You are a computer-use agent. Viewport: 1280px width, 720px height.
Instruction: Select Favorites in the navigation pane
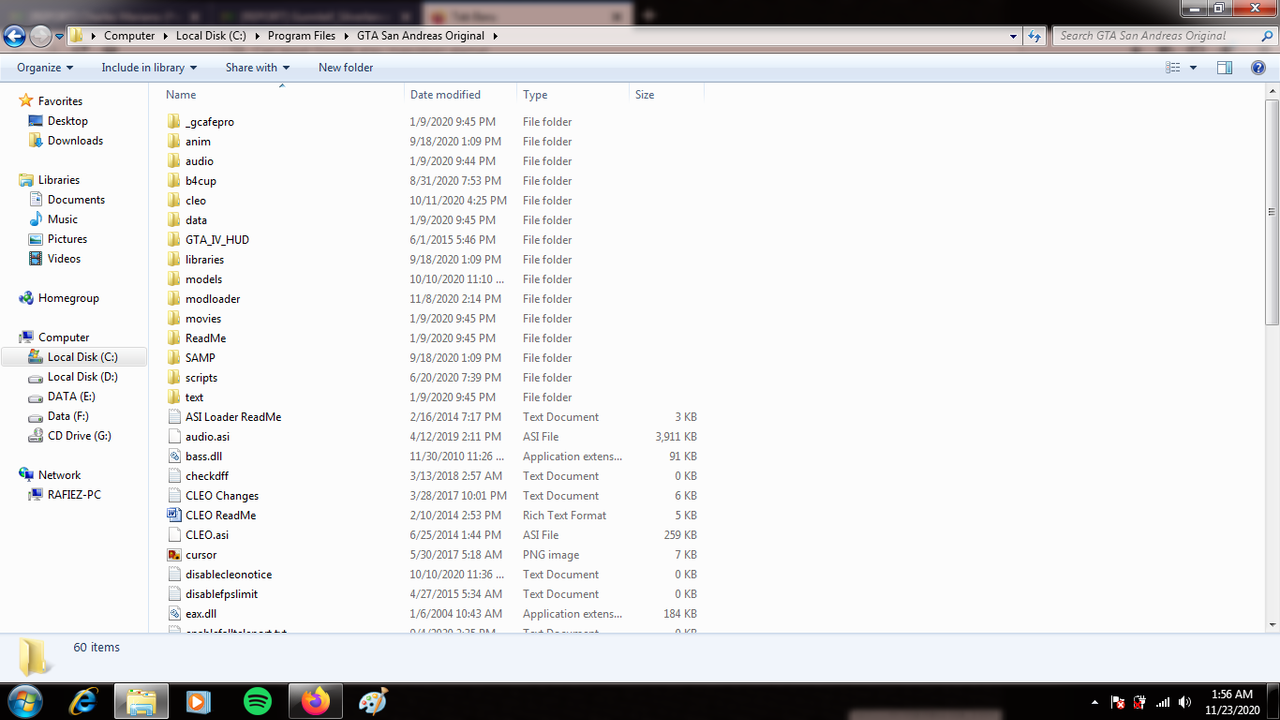[60, 101]
